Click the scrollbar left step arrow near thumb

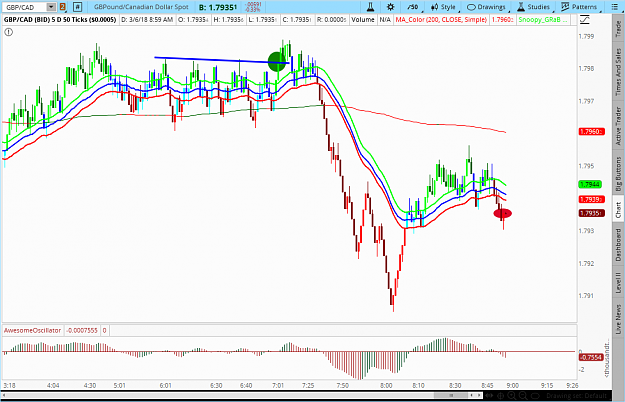(472, 396)
